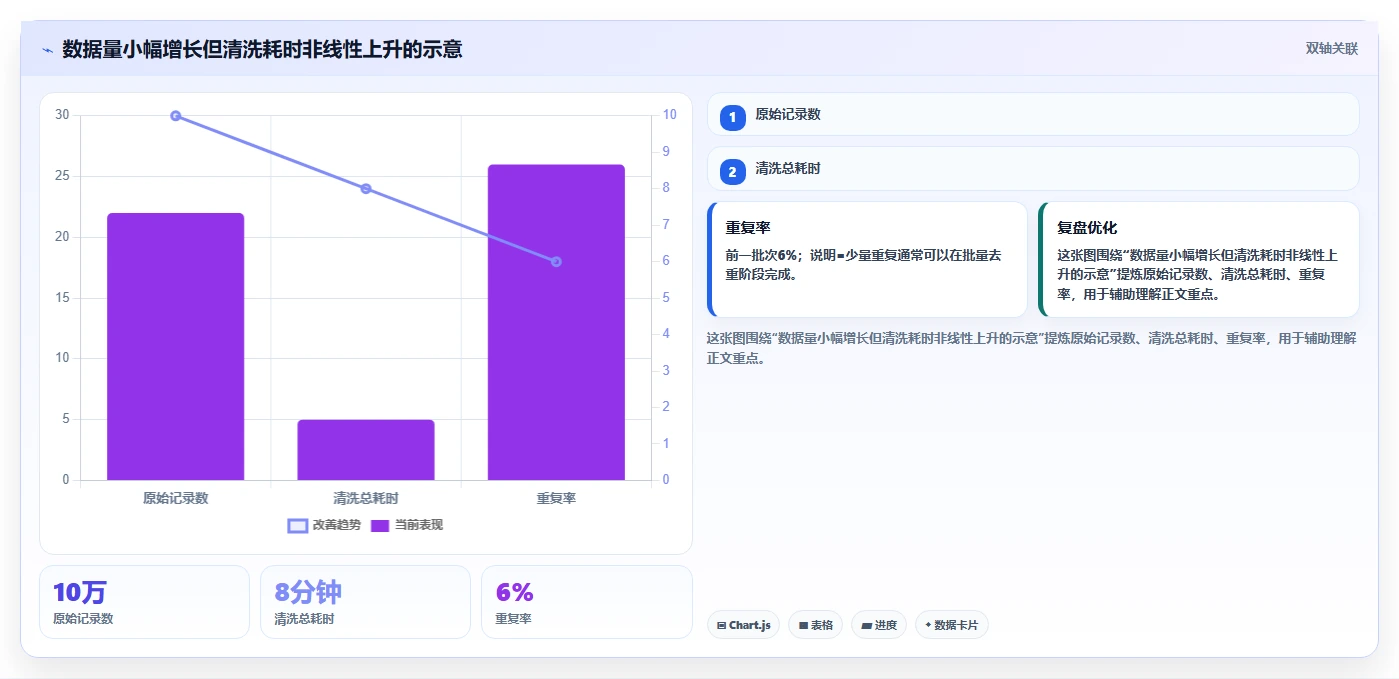This screenshot has width=1399, height=679.
Task: Toggle the 当前表现 legend item
Action: pos(407,525)
